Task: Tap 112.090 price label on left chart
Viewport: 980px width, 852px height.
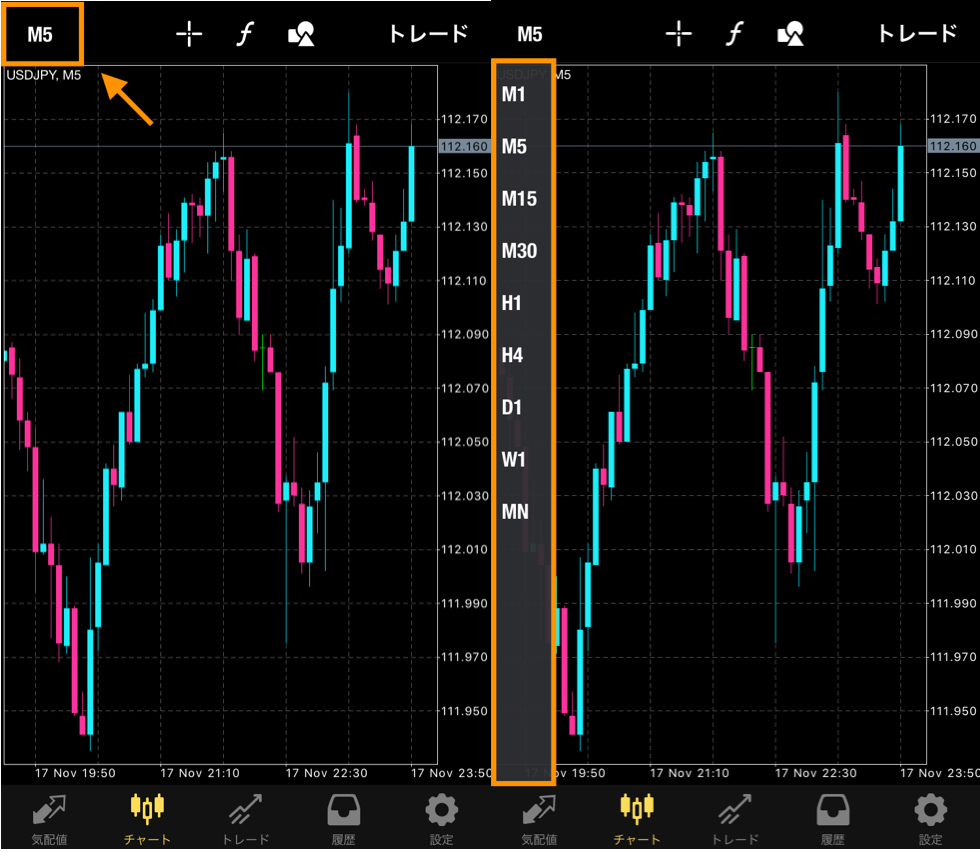Action: pyautogui.click(x=464, y=334)
